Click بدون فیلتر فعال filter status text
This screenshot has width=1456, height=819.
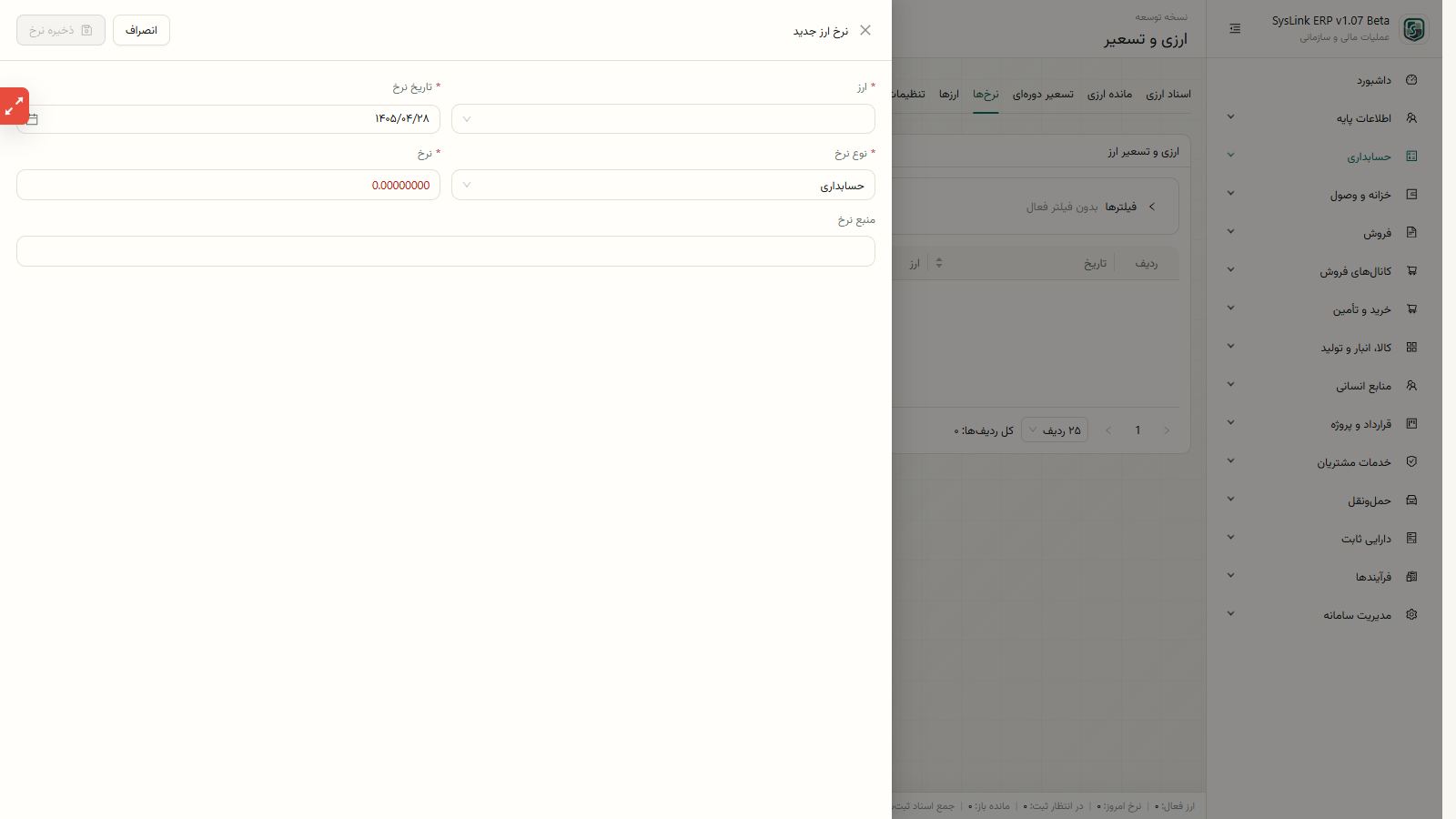pos(1062,207)
